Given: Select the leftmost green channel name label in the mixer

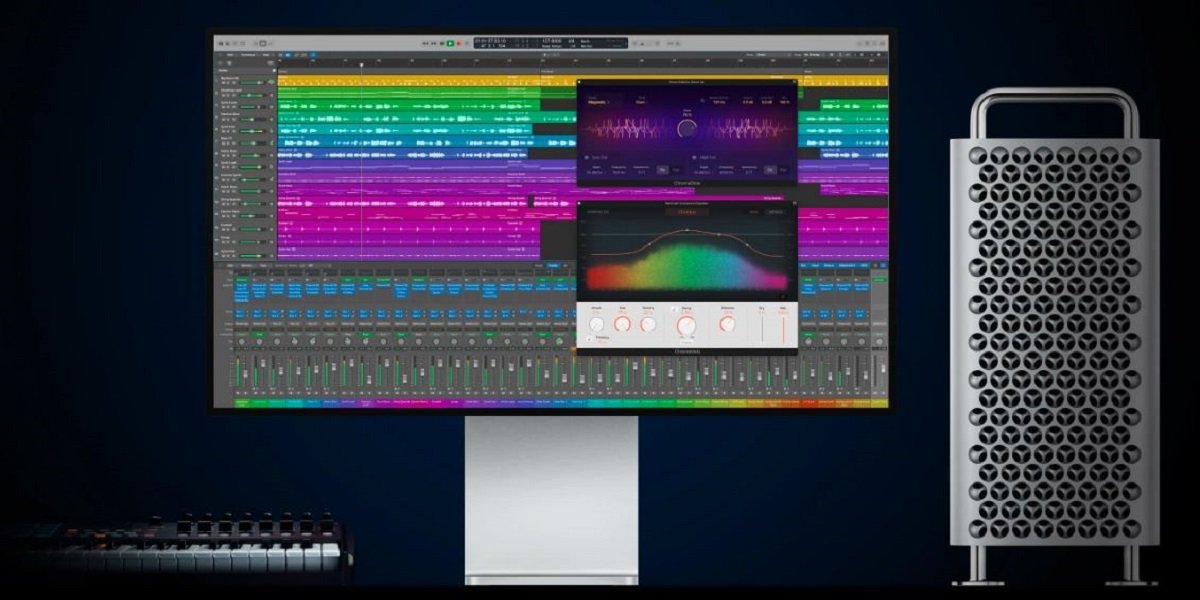Looking at the screenshot, I should (242, 403).
